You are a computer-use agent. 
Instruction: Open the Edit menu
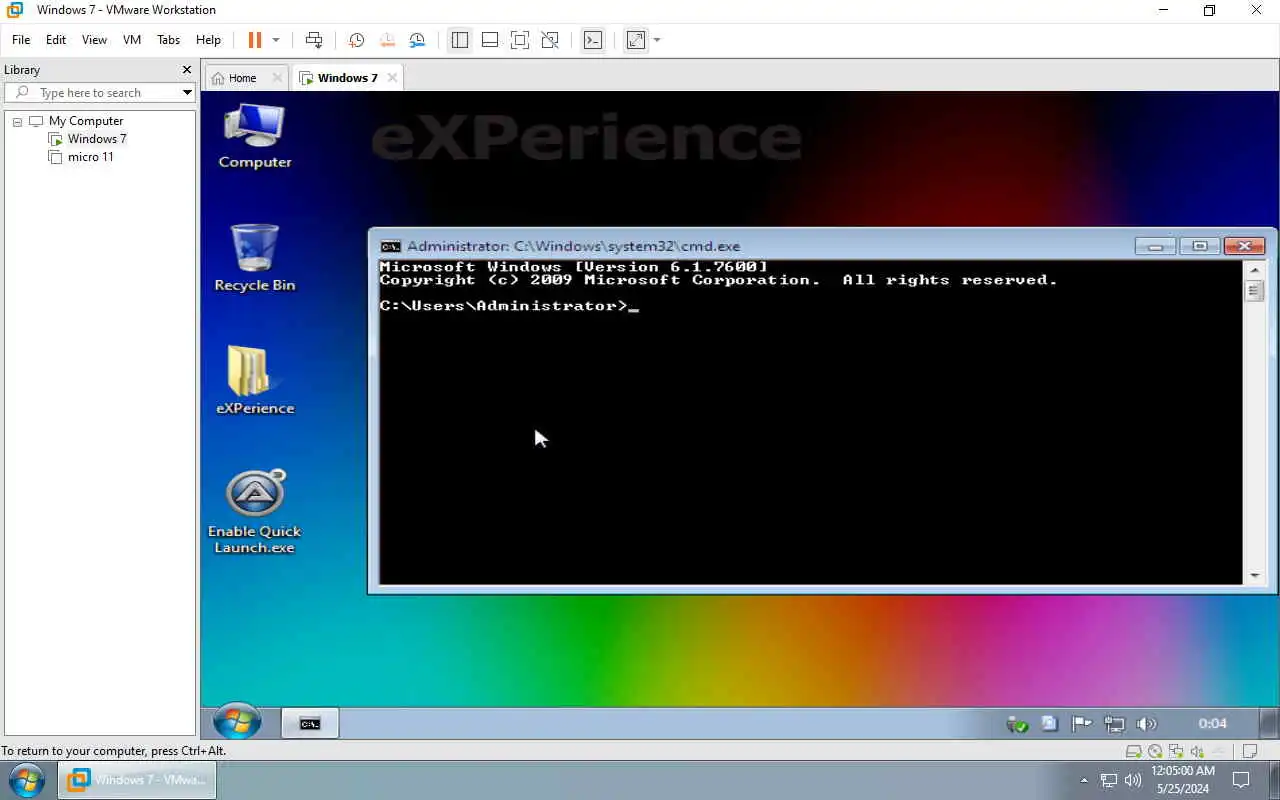point(56,40)
